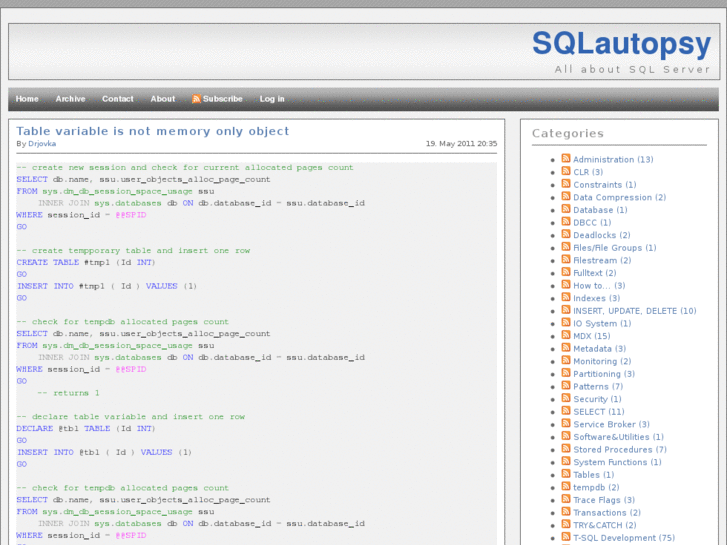
Task: Open RSS feed icon beside Service Broker
Action: [x=566, y=423]
